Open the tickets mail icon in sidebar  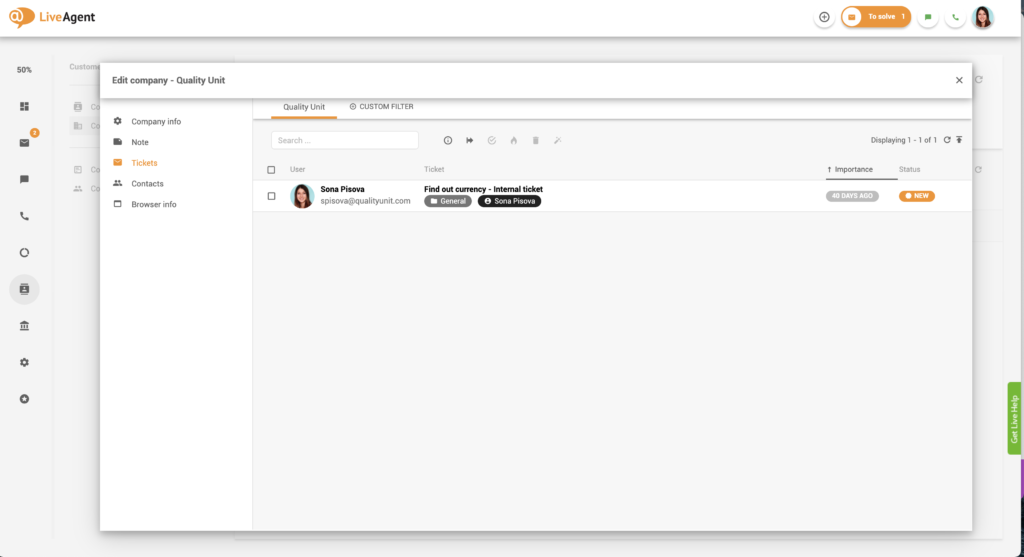24,143
